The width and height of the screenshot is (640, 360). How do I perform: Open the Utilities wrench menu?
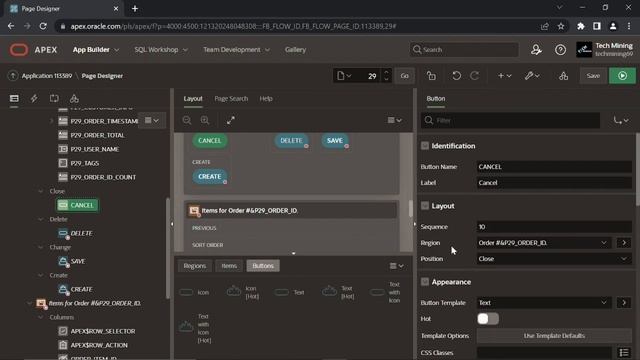tap(532, 76)
